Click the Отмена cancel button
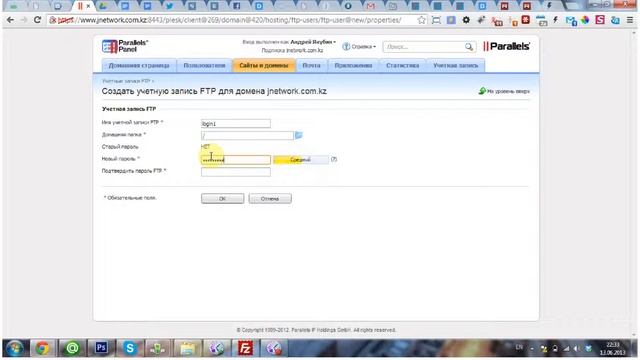Image resolution: width=640 pixels, height=360 pixels. pos(270,198)
